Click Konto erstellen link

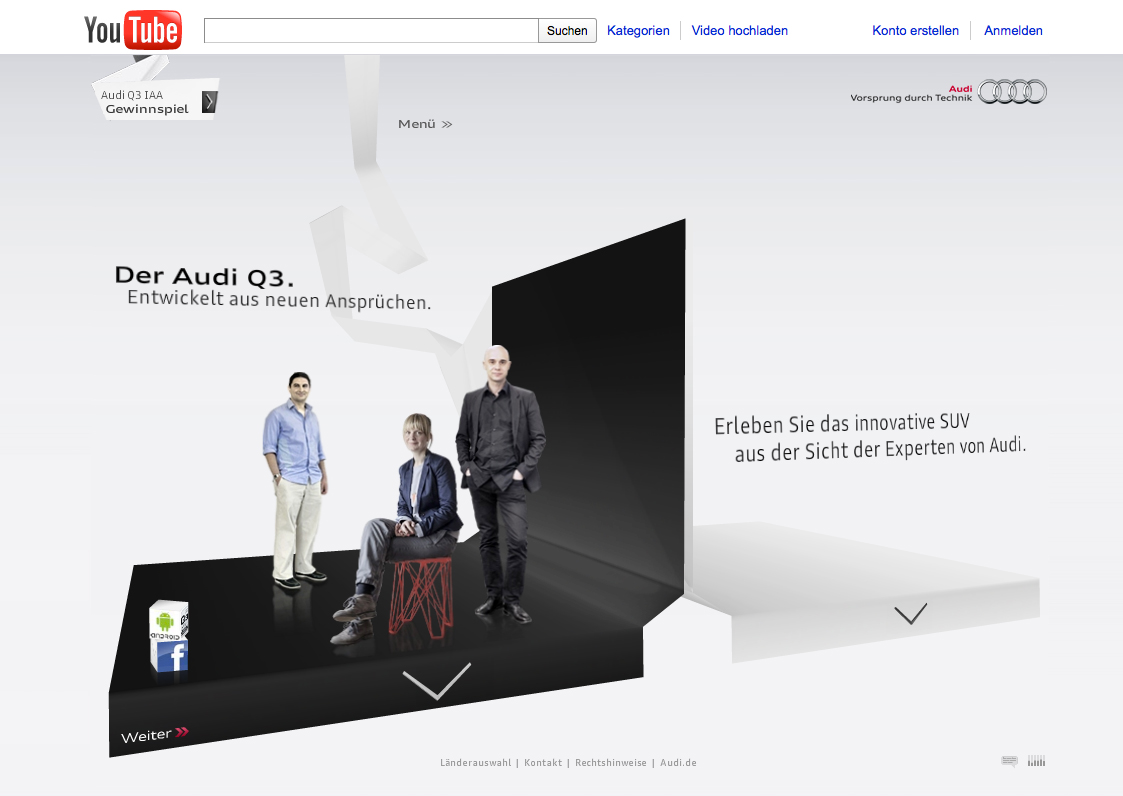(x=915, y=31)
